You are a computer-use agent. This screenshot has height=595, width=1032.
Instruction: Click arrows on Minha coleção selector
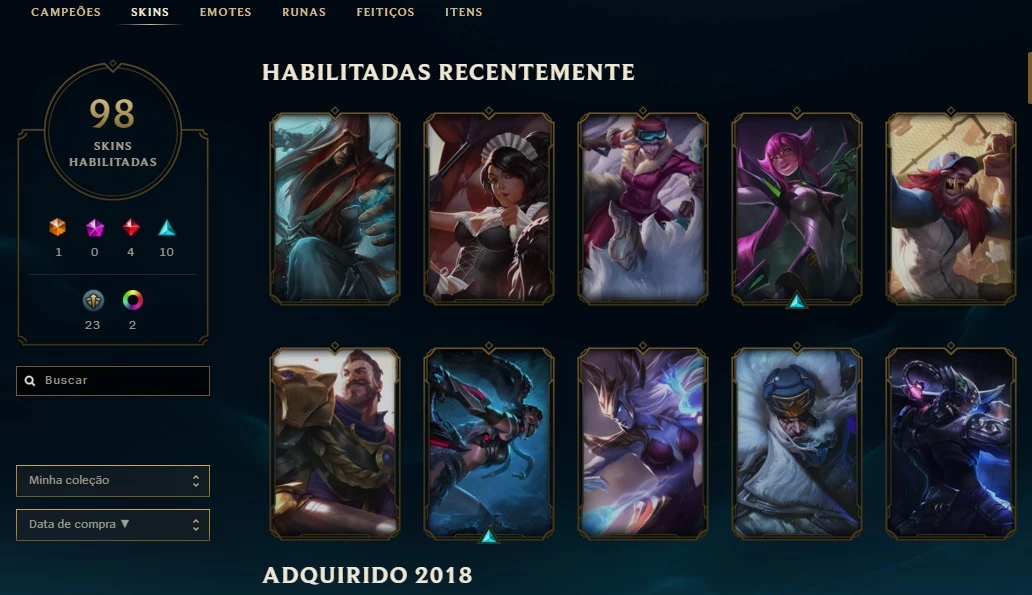[195, 480]
